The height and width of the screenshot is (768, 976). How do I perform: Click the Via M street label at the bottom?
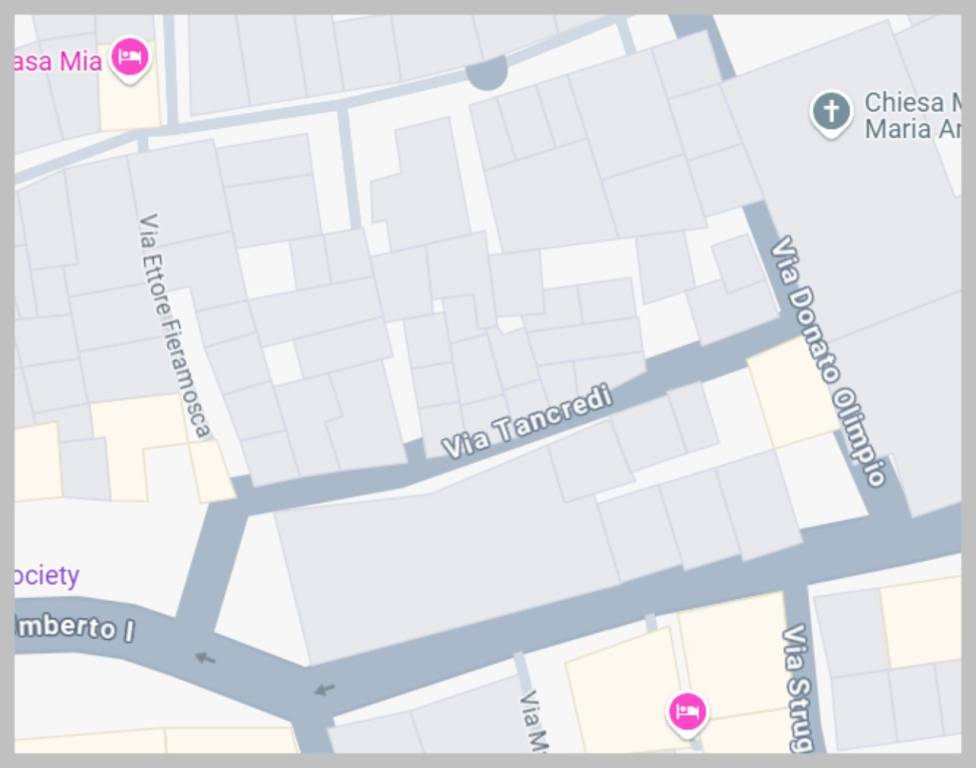coord(535,721)
